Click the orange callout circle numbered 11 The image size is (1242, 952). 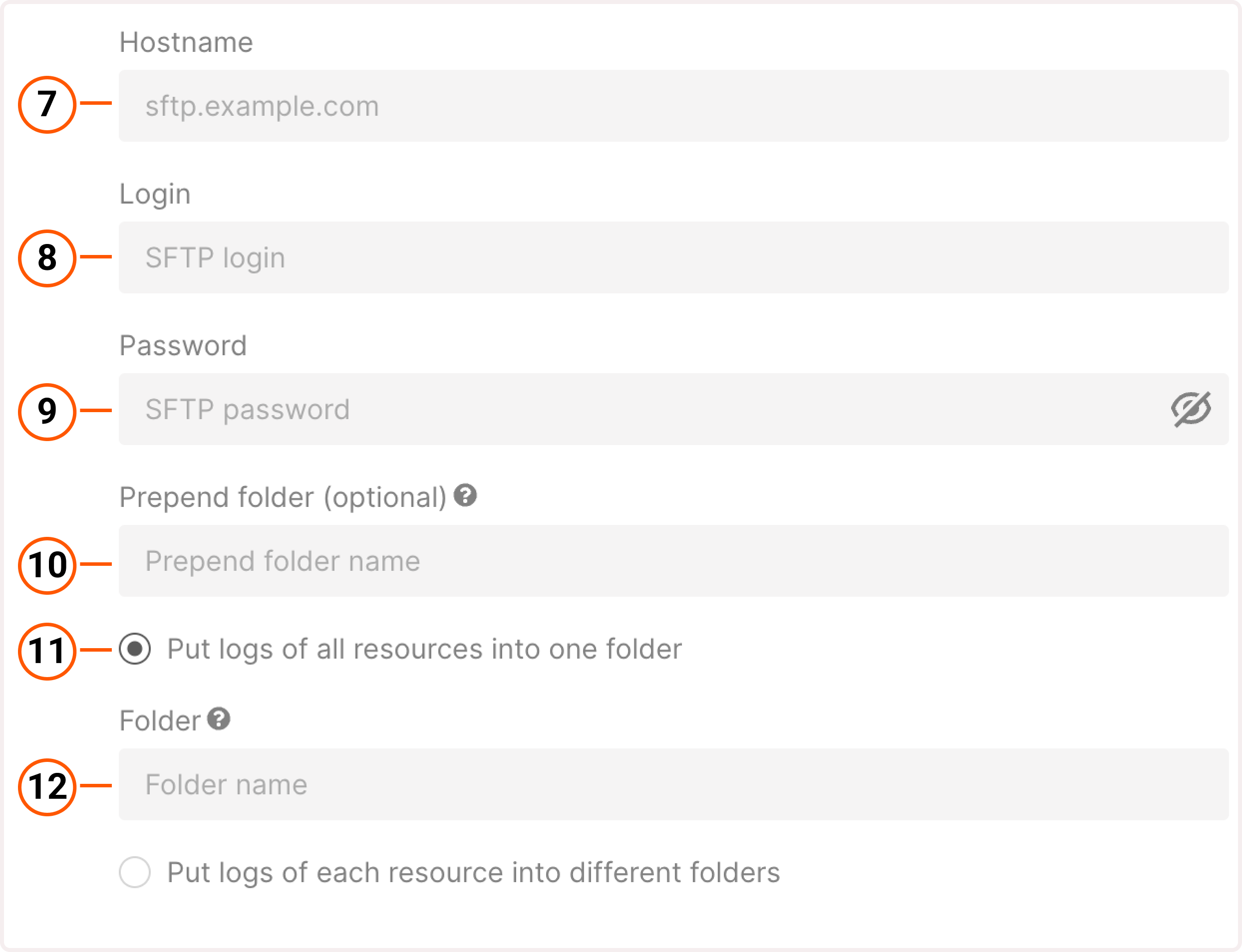[48, 650]
